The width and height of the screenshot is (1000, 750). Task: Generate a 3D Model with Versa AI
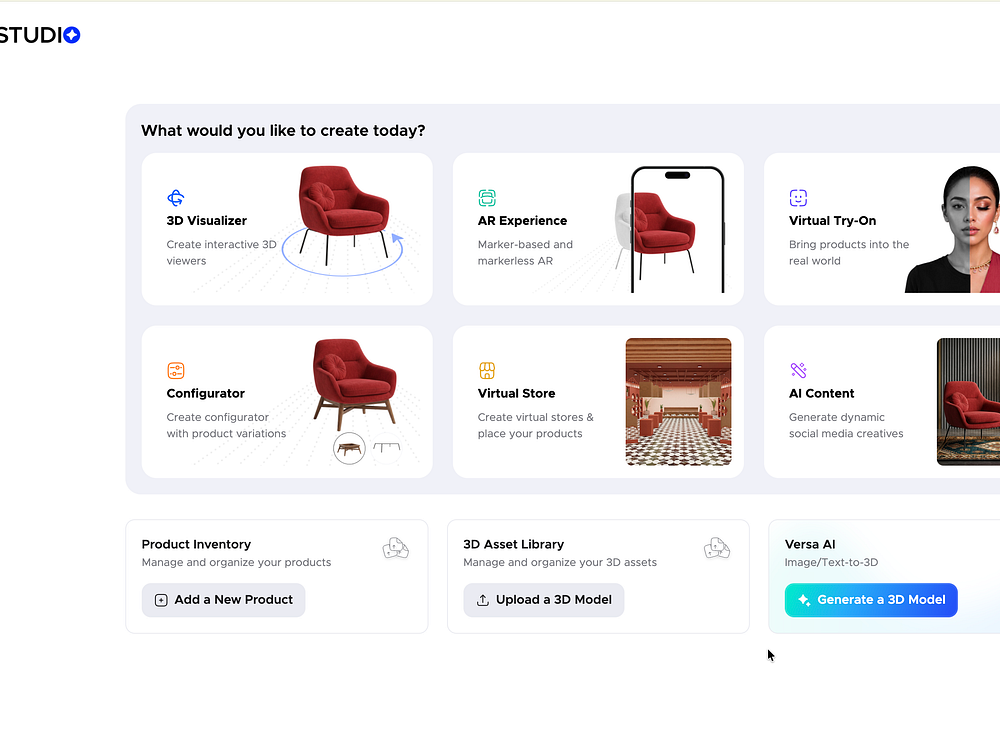point(871,600)
